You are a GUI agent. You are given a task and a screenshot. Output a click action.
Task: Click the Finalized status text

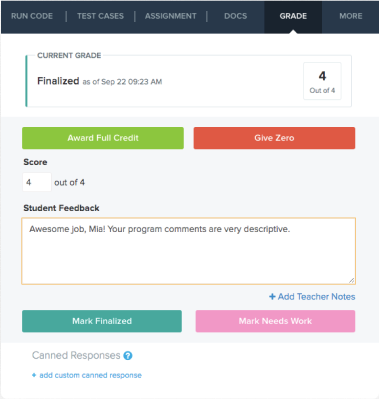click(58, 81)
